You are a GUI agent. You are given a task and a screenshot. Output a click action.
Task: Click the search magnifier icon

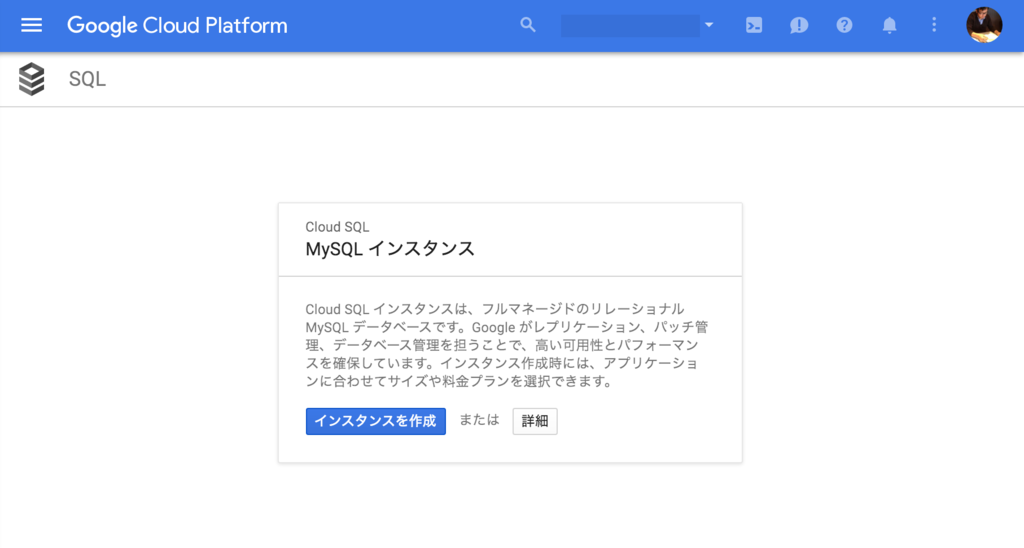(528, 25)
